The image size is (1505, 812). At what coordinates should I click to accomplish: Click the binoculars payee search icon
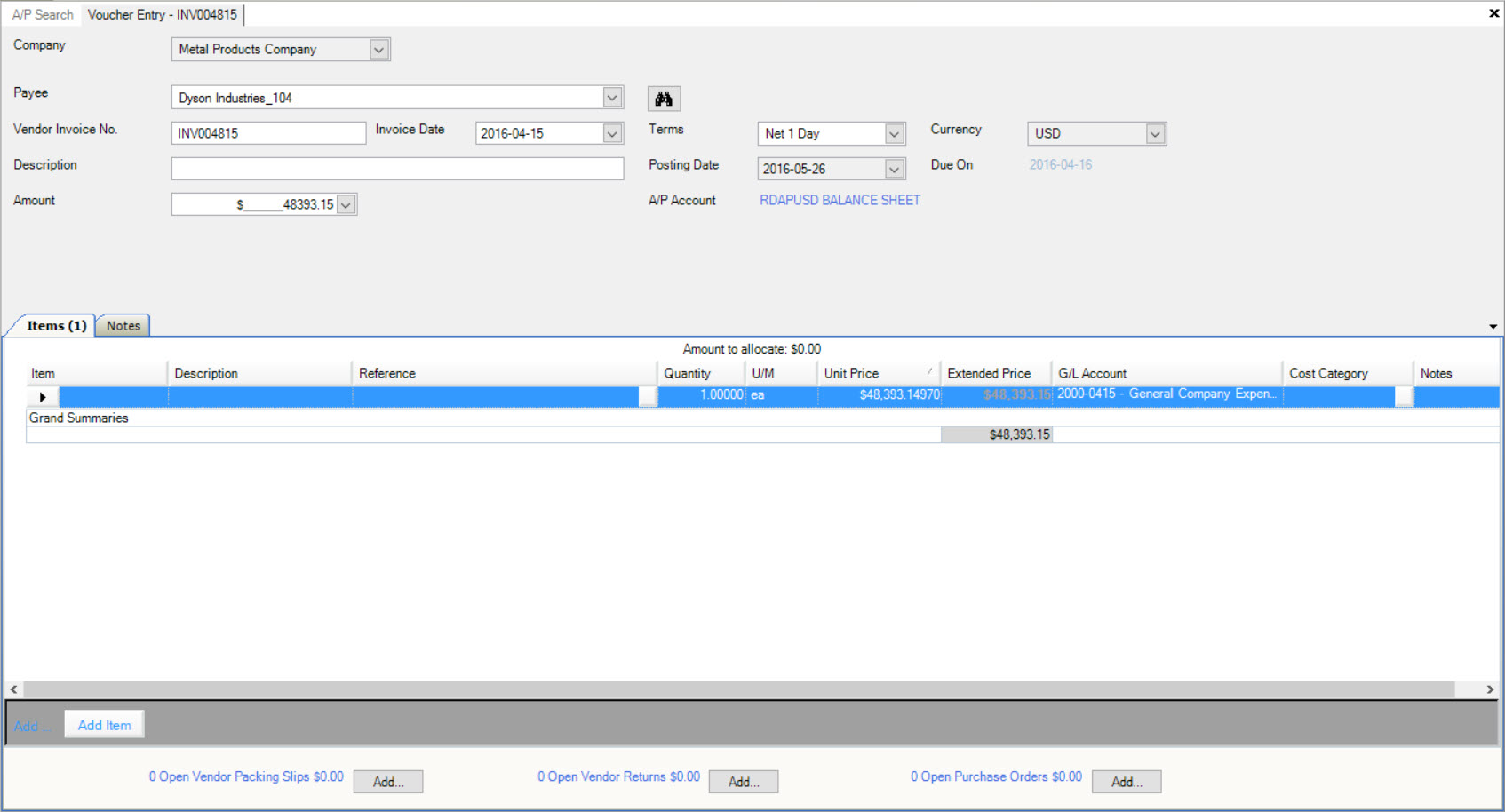pyautogui.click(x=664, y=99)
